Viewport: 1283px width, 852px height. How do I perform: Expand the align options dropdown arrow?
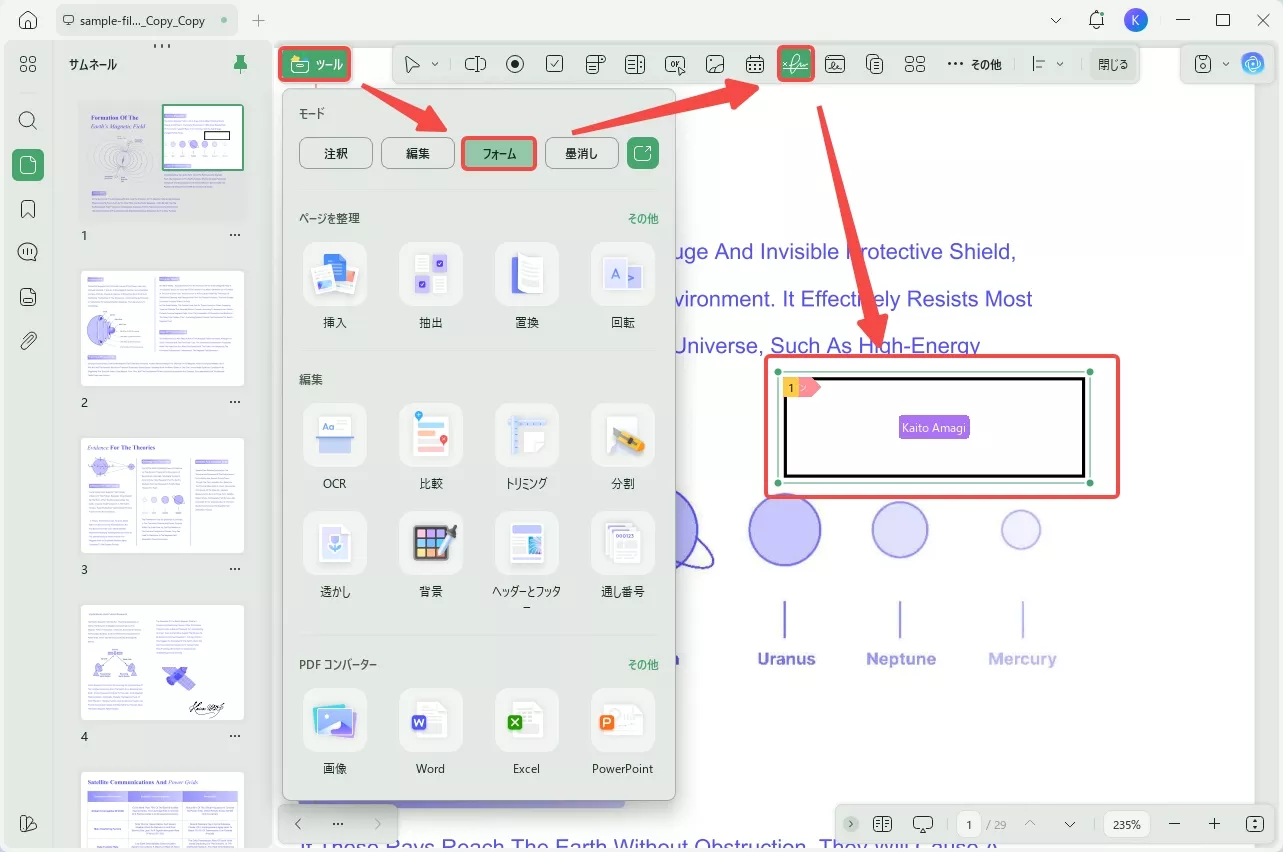pos(1060,64)
